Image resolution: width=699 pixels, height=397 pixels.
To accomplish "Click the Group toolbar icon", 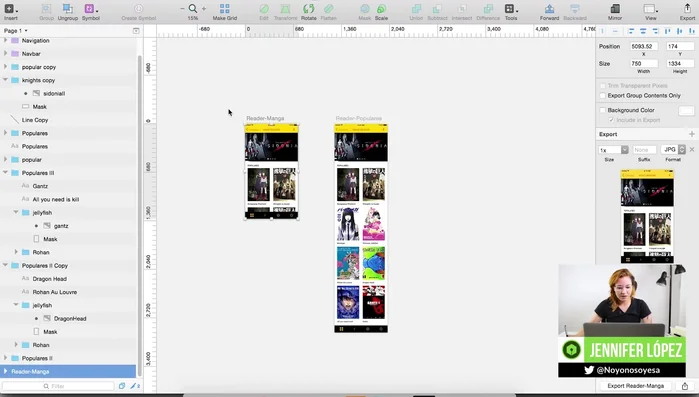I will [x=46, y=12].
